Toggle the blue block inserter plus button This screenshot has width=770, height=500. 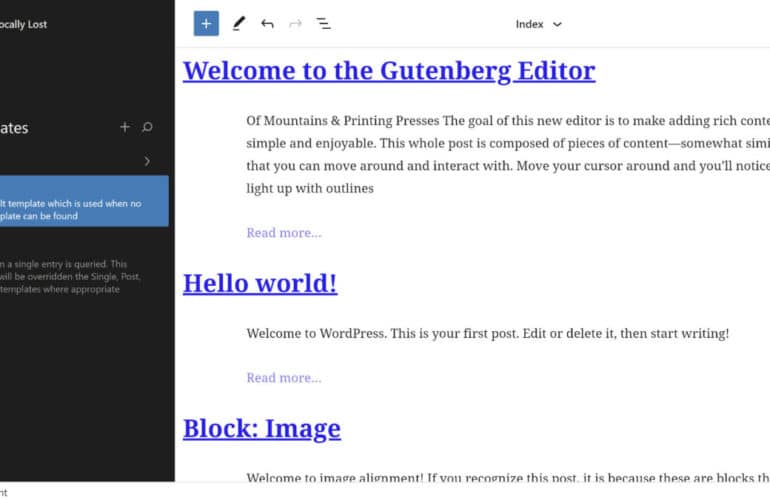(206, 24)
